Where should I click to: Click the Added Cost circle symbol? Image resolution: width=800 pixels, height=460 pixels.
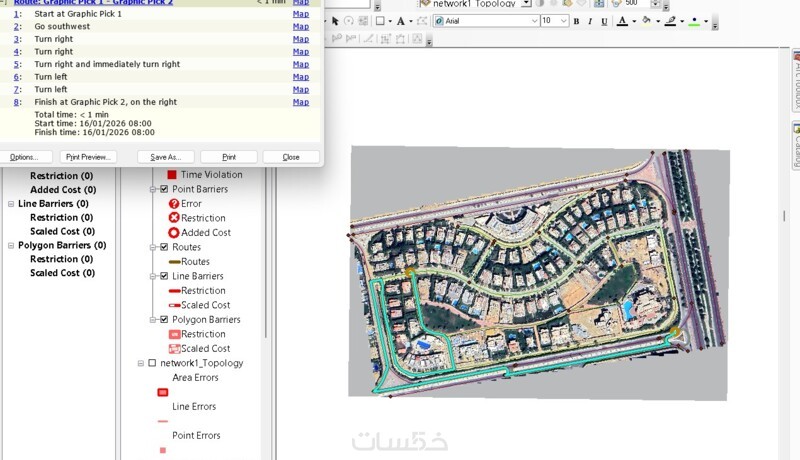[x=173, y=233]
